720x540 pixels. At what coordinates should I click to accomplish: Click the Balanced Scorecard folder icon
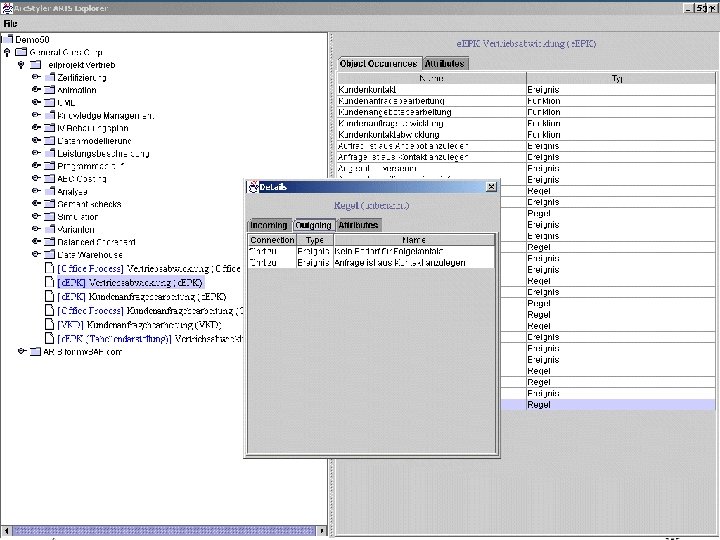click(x=50, y=241)
